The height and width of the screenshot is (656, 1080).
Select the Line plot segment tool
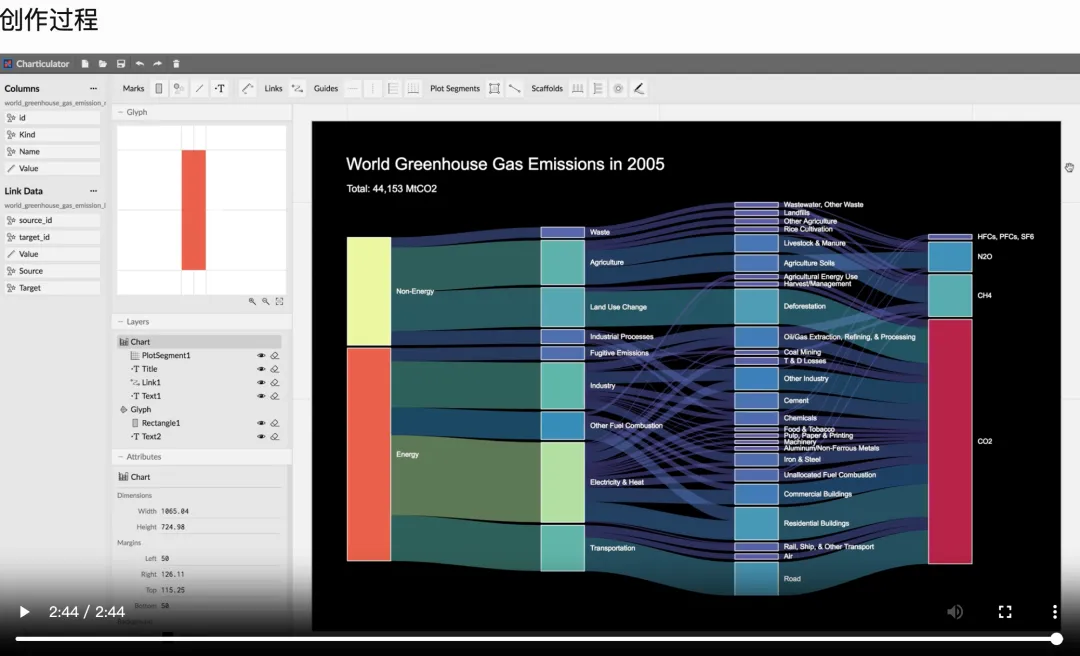[x=515, y=88]
